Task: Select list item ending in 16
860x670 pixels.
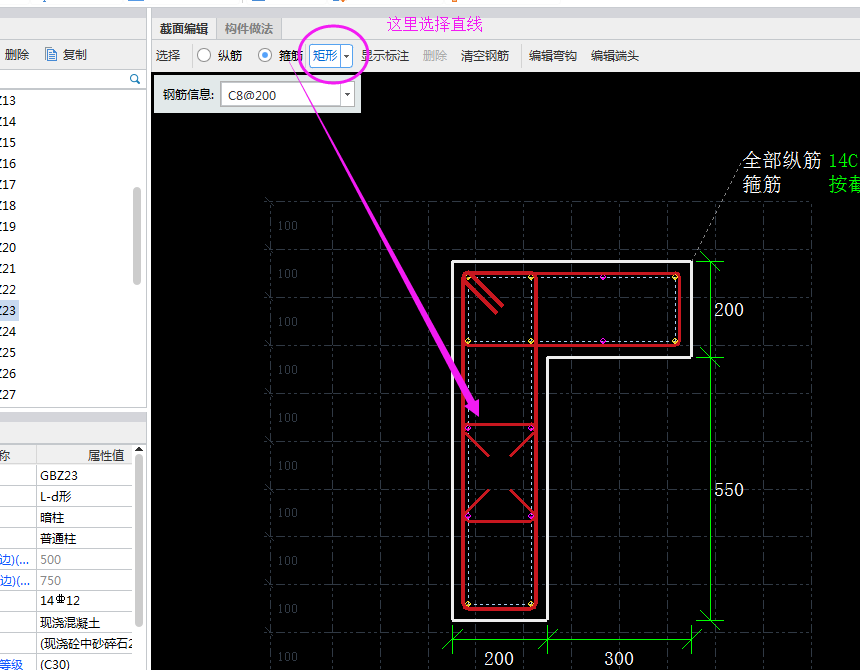Action: tap(8, 163)
